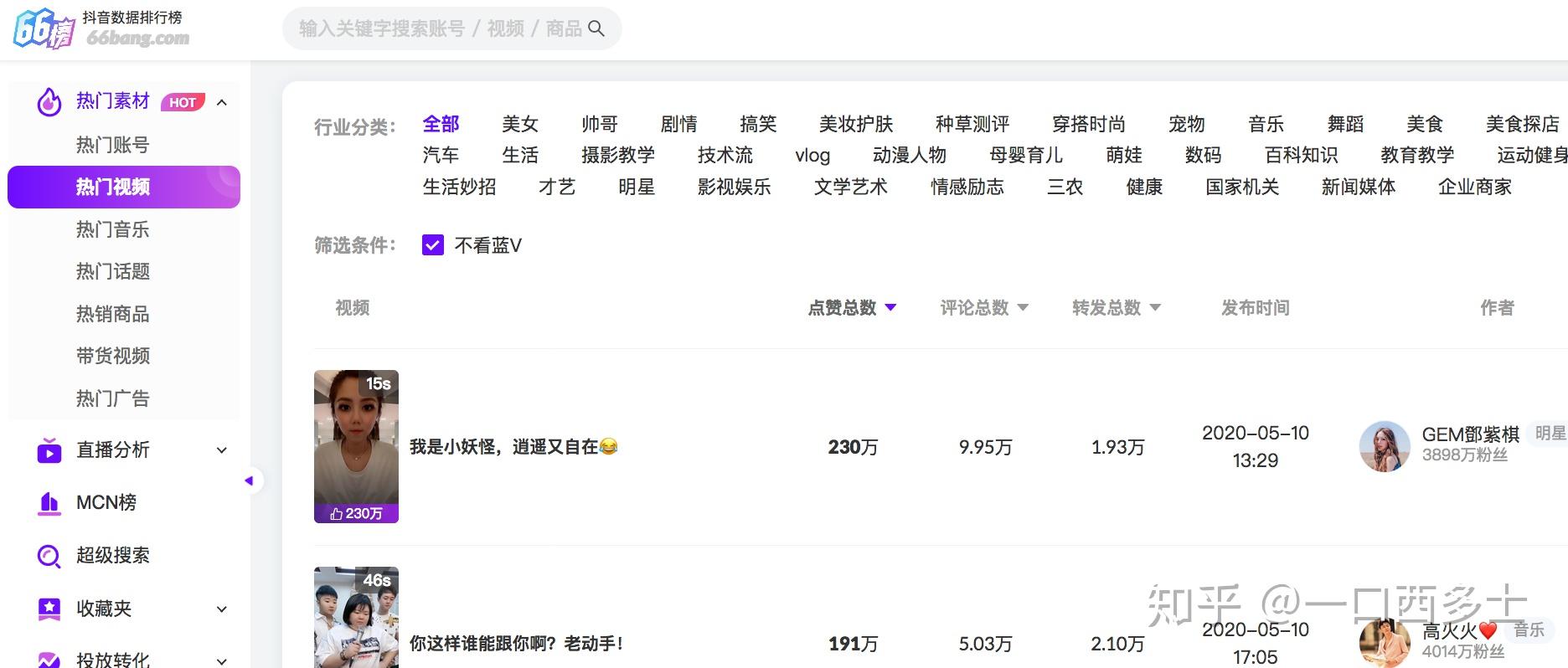
Task: Filter by 汽车 category
Action: point(441,155)
